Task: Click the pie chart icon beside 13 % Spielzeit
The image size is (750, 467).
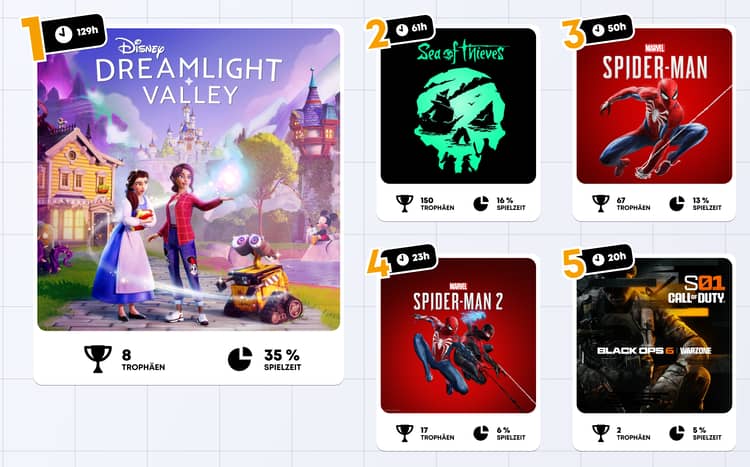Action: pyautogui.click(x=676, y=203)
